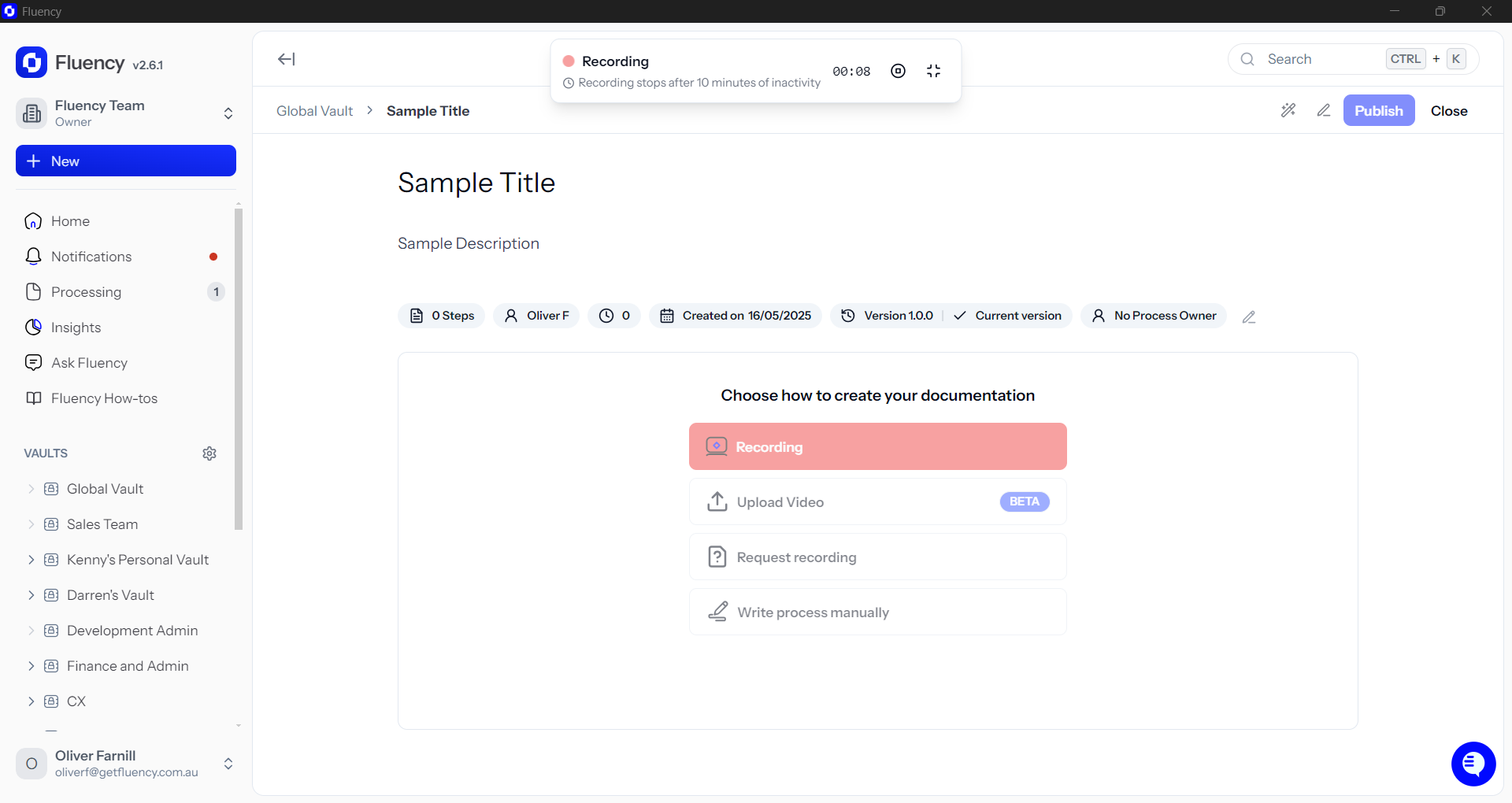Click the screen recording icon on Recording button

click(x=717, y=446)
